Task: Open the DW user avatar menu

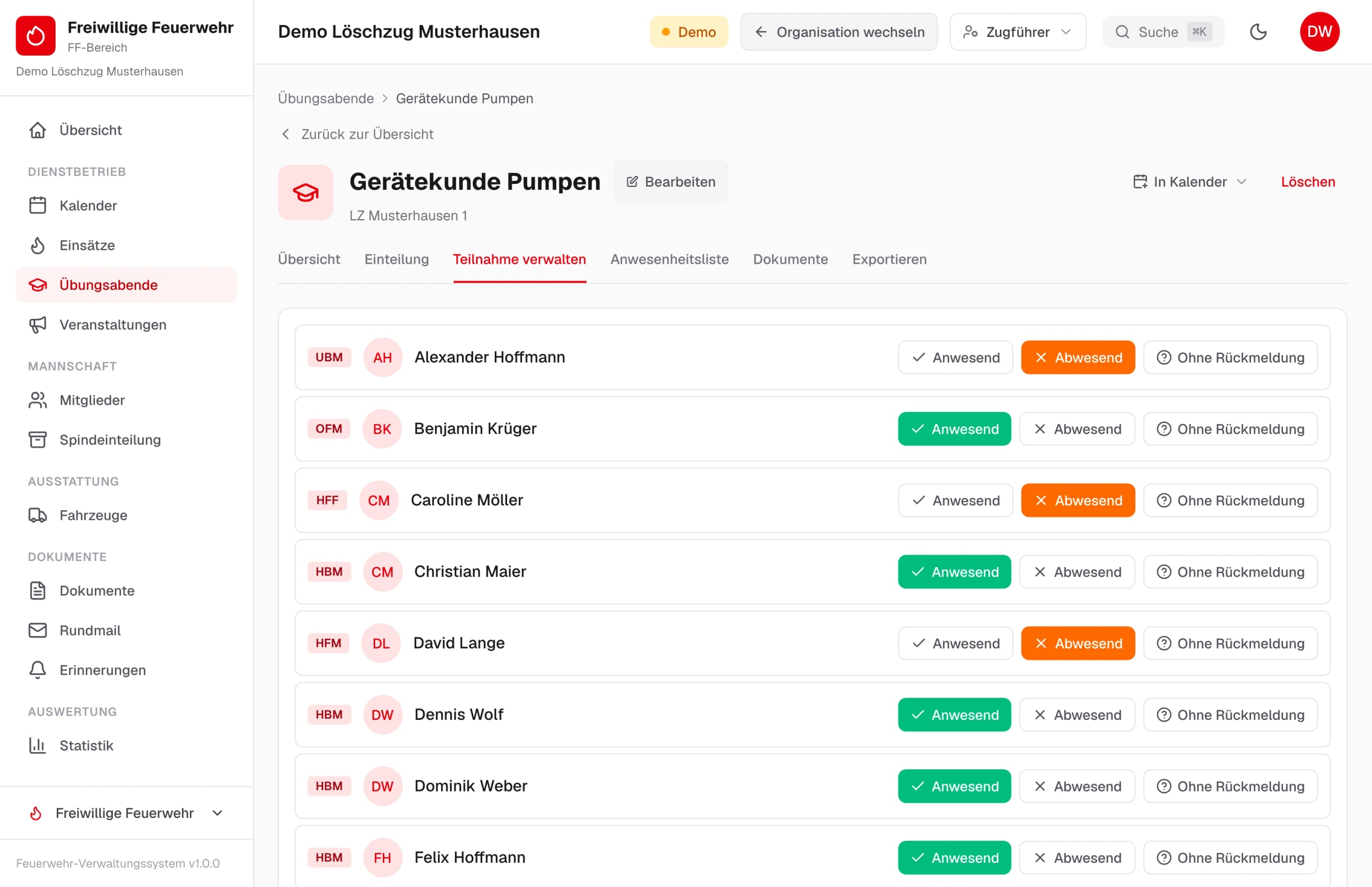Action: 1319,32
